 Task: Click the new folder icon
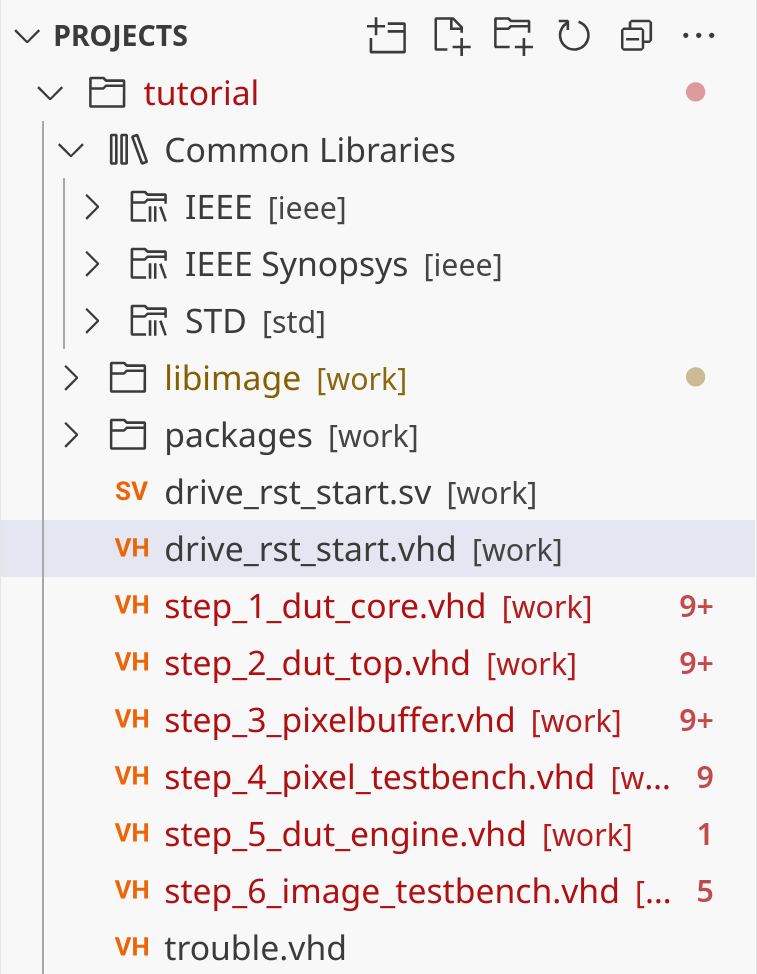tap(512, 37)
